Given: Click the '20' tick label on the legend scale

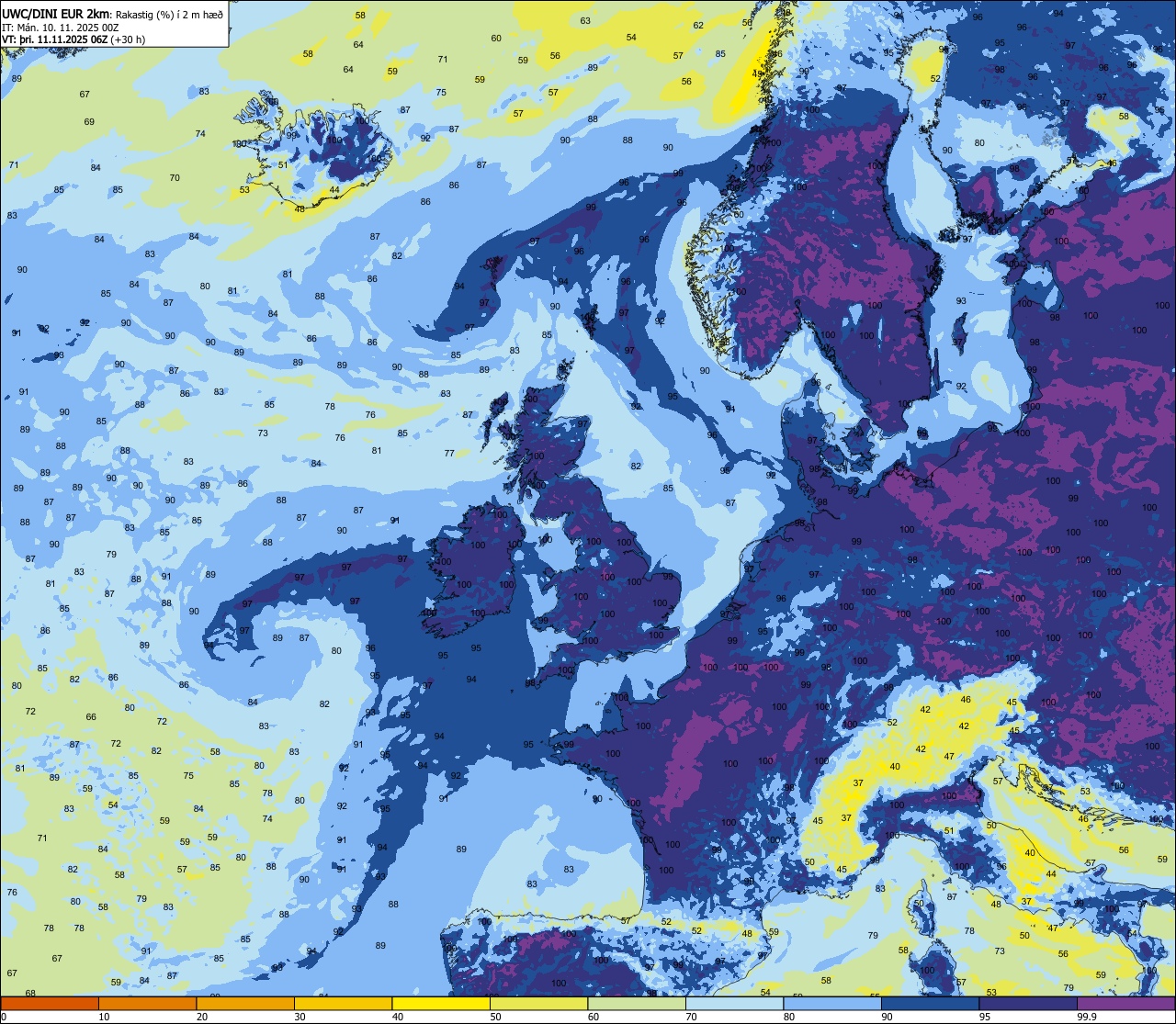Looking at the screenshot, I should coord(202,1017).
